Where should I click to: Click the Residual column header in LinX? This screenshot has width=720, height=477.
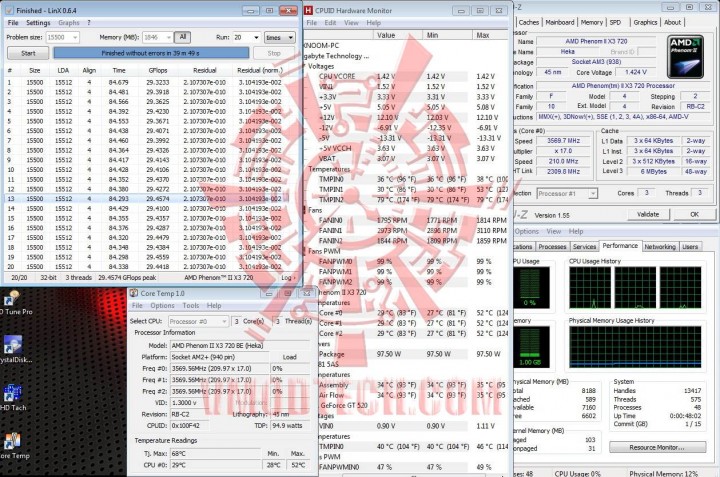point(204,70)
